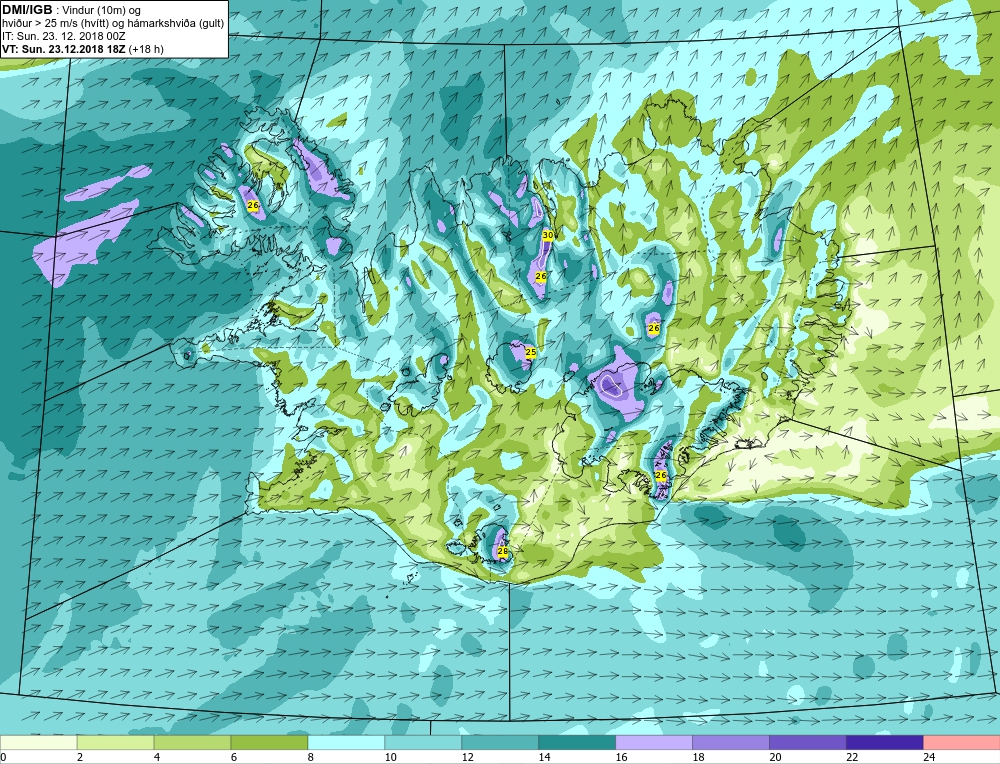Pick the indigo 22–24 legend swatch
Screen dimensions: 1000x764
pos(885,742)
